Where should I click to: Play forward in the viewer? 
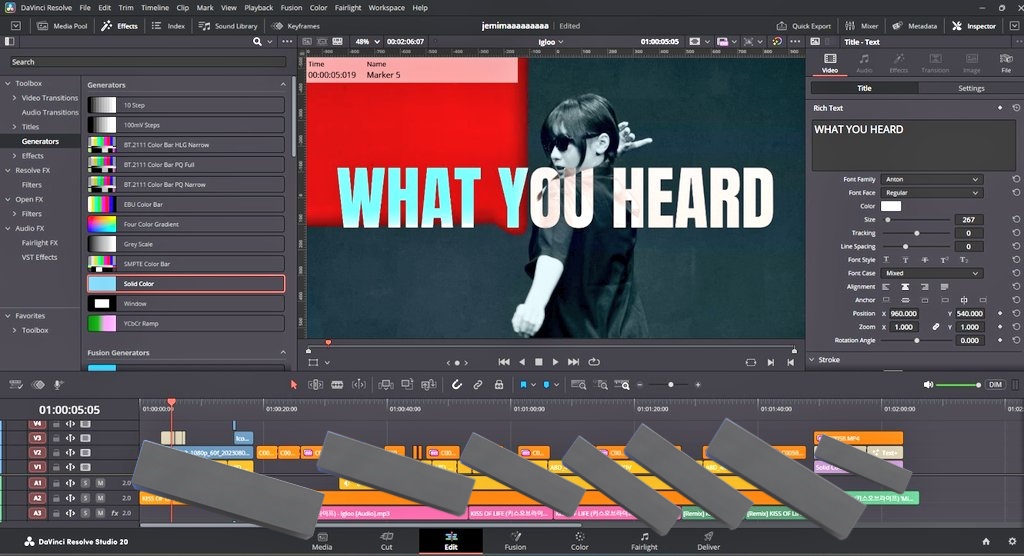[555, 362]
